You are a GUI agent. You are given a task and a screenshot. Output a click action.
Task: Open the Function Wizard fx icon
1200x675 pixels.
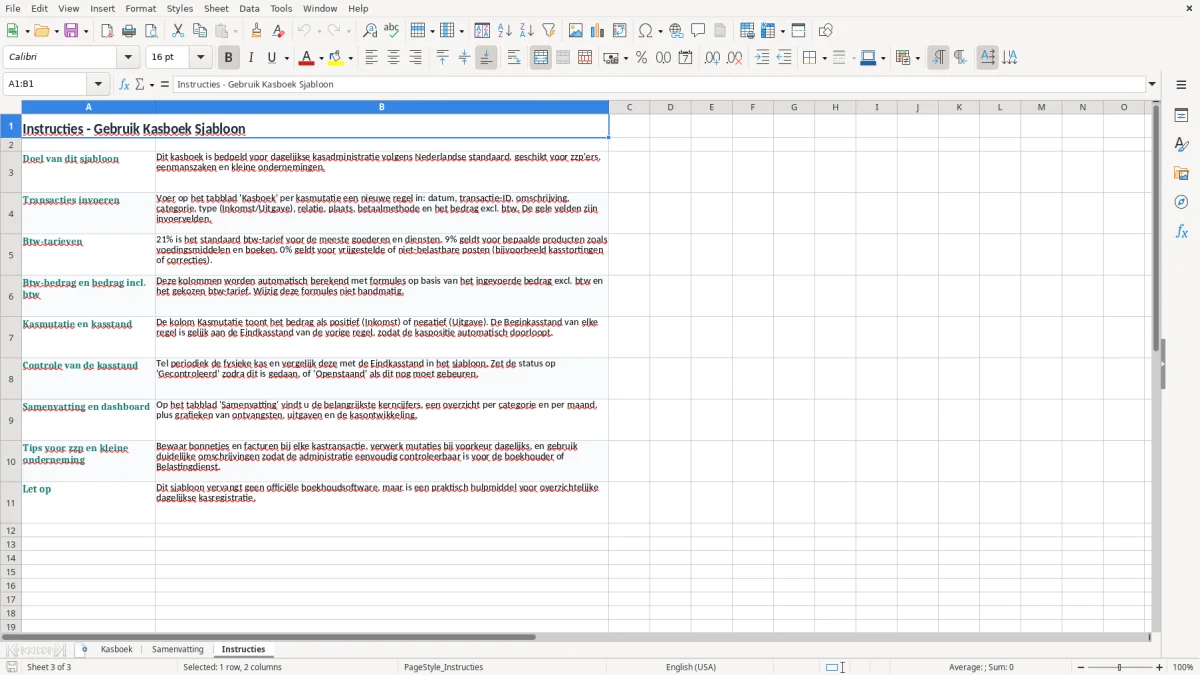[x=125, y=84]
